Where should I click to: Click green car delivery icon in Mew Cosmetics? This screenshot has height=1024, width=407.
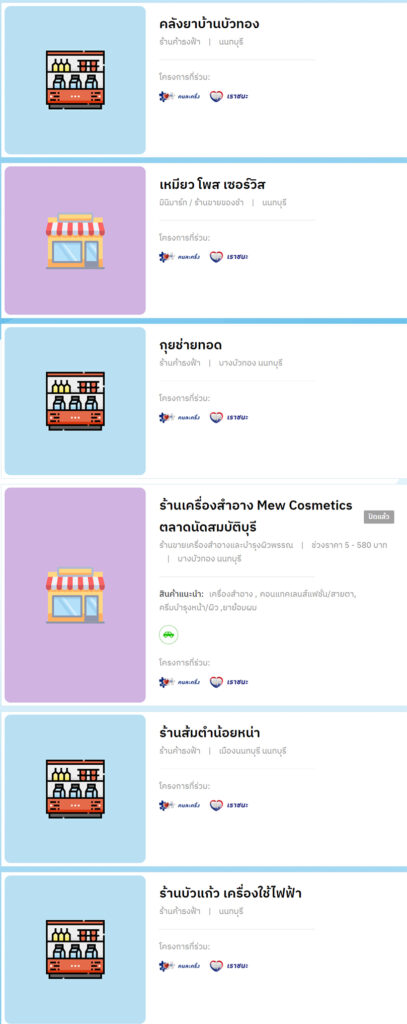(169, 634)
